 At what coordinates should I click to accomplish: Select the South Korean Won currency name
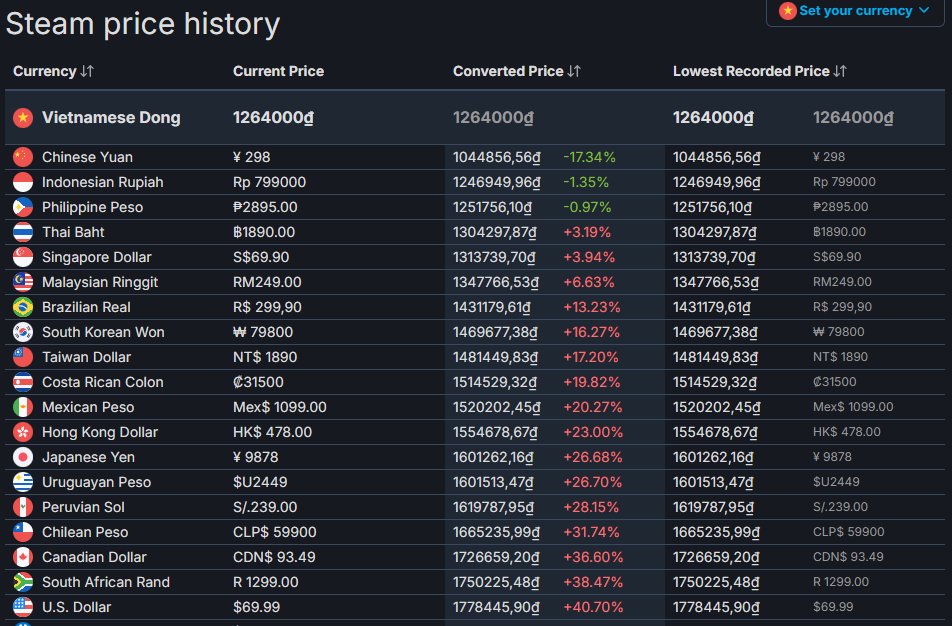[103, 332]
